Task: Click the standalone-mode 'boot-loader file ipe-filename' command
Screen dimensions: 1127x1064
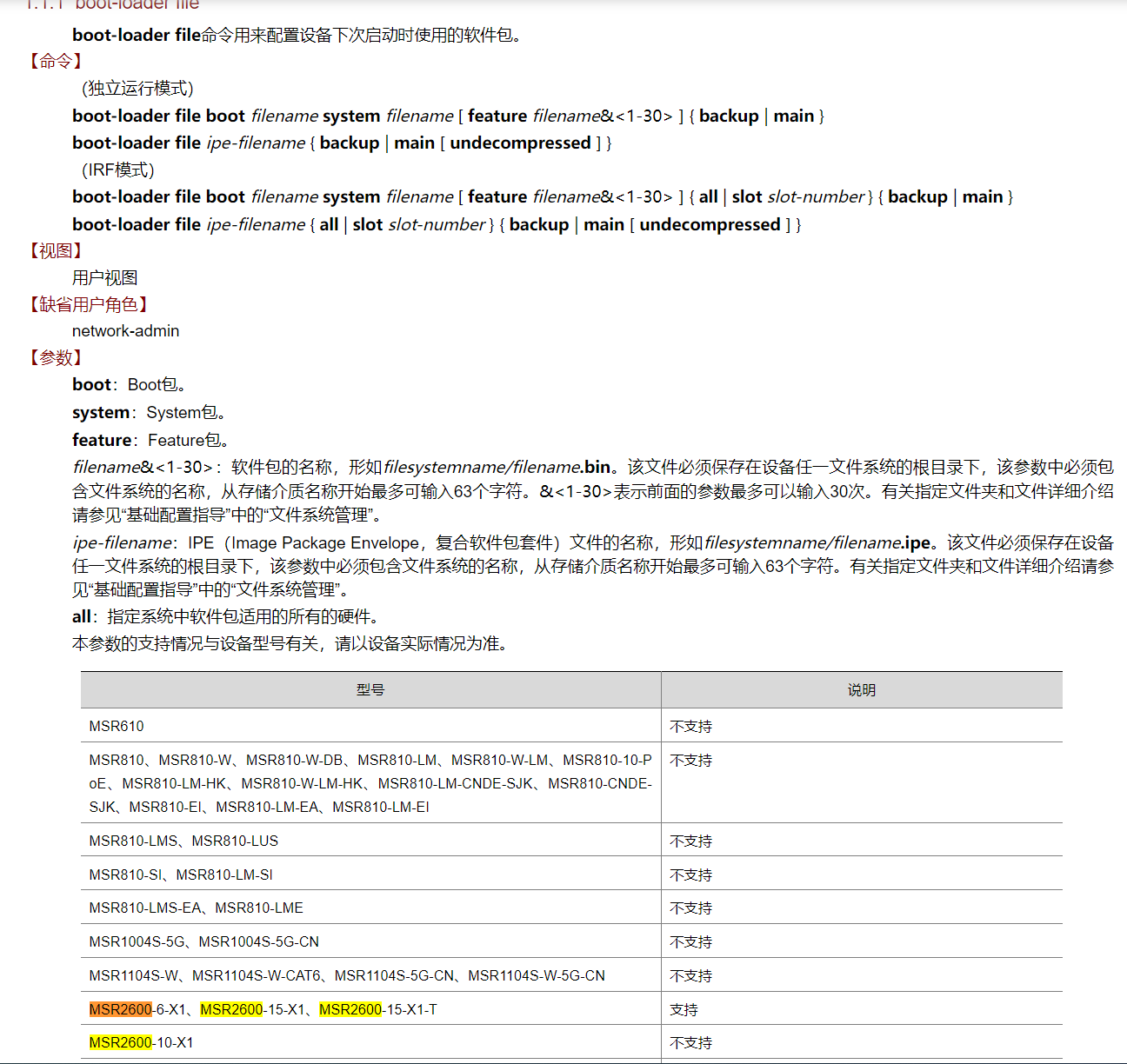Action: [343, 143]
